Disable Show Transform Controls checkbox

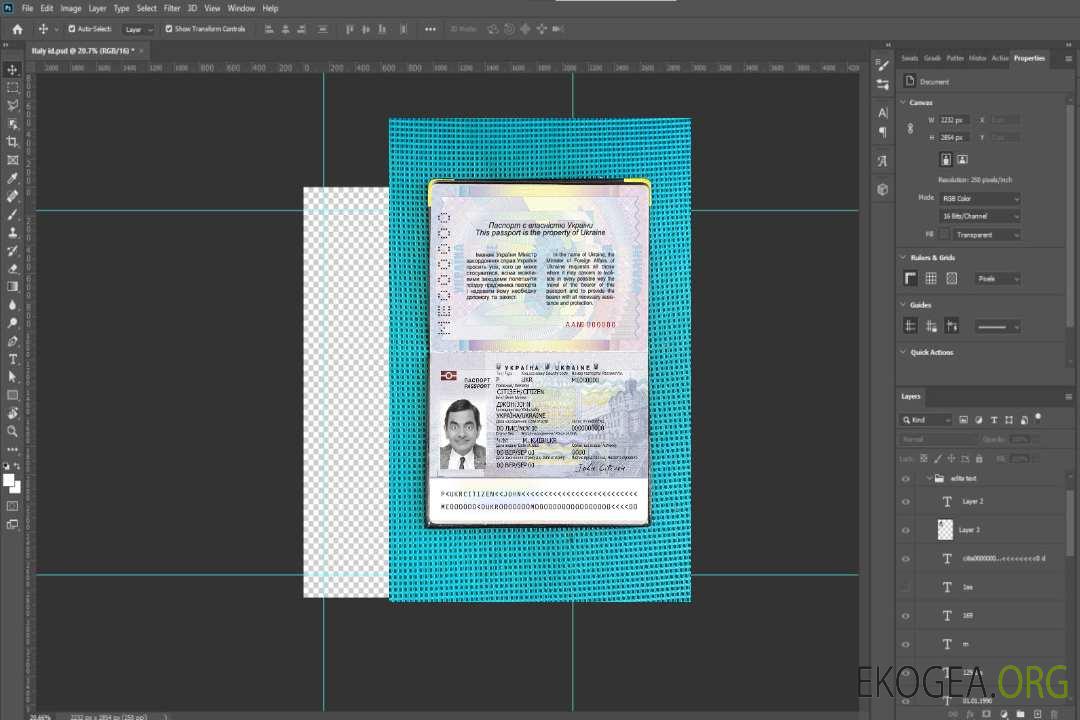click(x=169, y=29)
